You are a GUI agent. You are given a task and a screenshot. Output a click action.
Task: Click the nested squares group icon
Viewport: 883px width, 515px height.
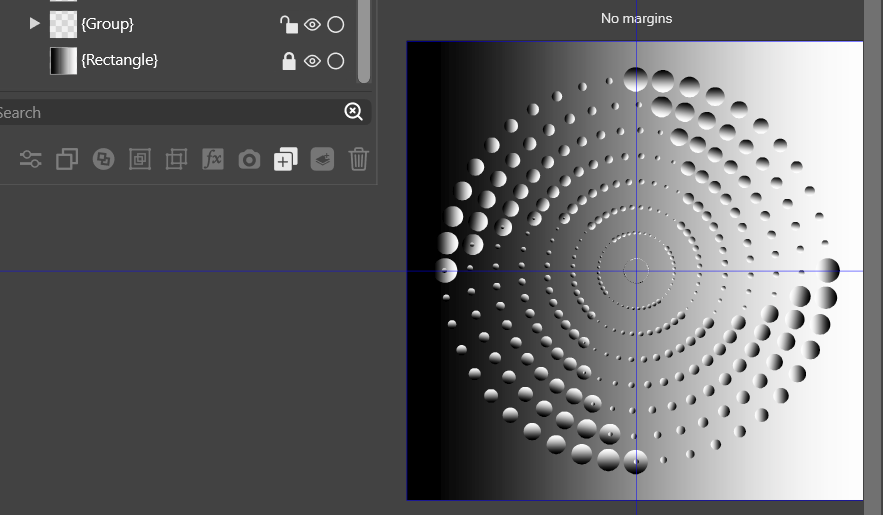coord(140,159)
